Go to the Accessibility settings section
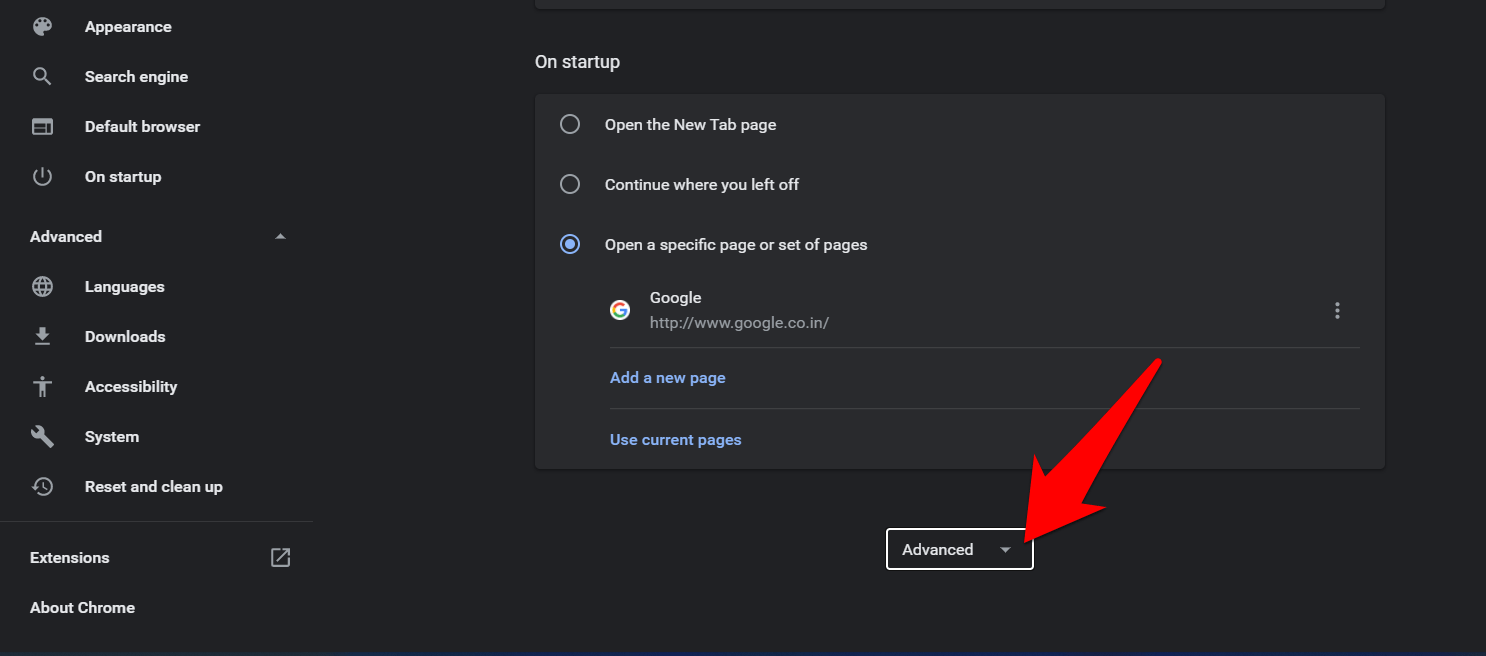The width and height of the screenshot is (1486, 656). [x=131, y=387]
